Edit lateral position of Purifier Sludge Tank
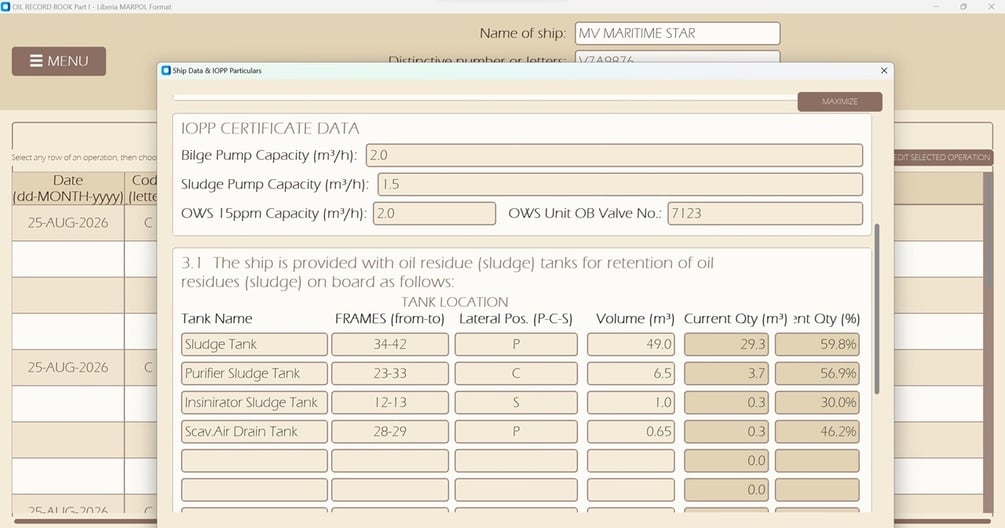Image resolution: width=1005 pixels, height=528 pixels. (516, 374)
